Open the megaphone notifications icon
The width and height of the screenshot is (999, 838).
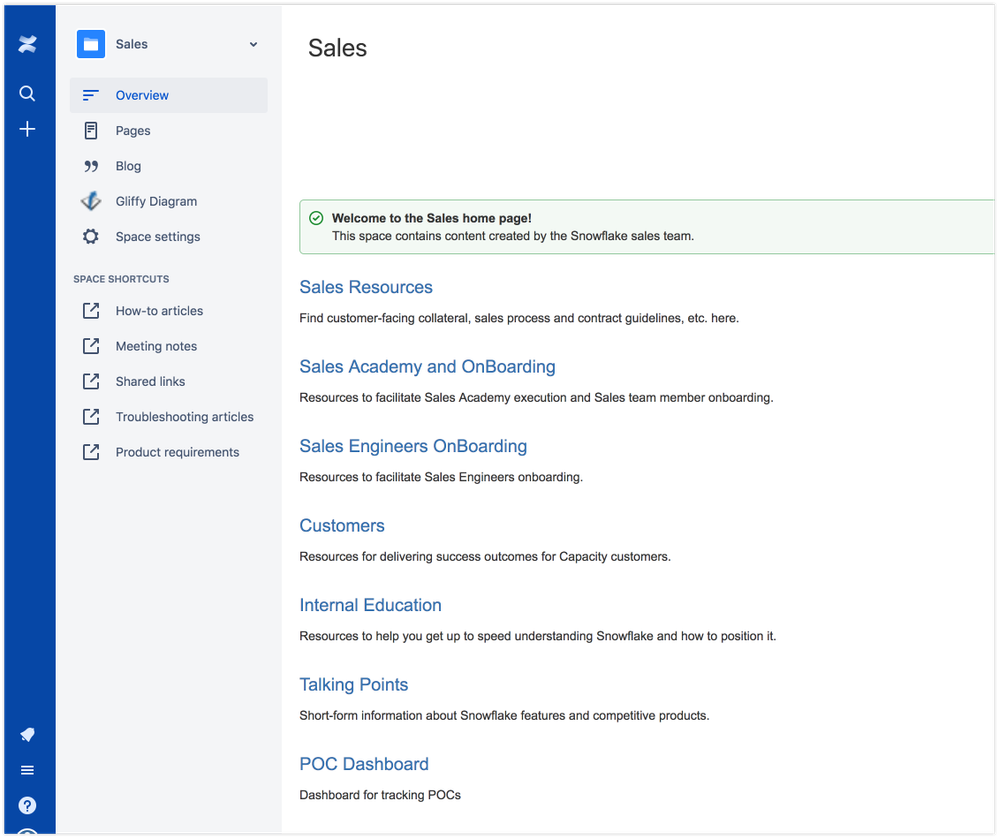pyautogui.click(x=27, y=734)
